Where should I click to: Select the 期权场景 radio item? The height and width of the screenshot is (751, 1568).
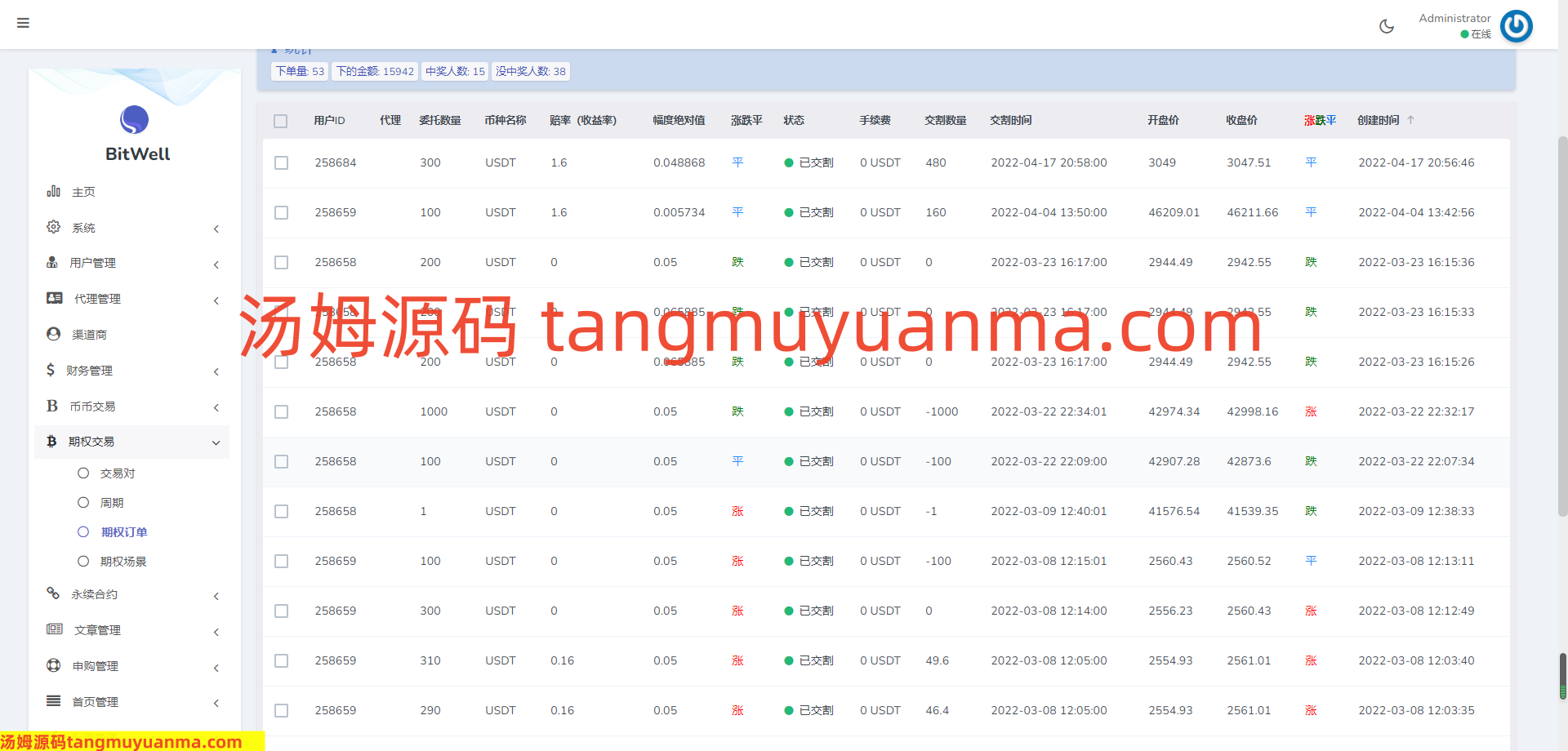click(x=83, y=561)
